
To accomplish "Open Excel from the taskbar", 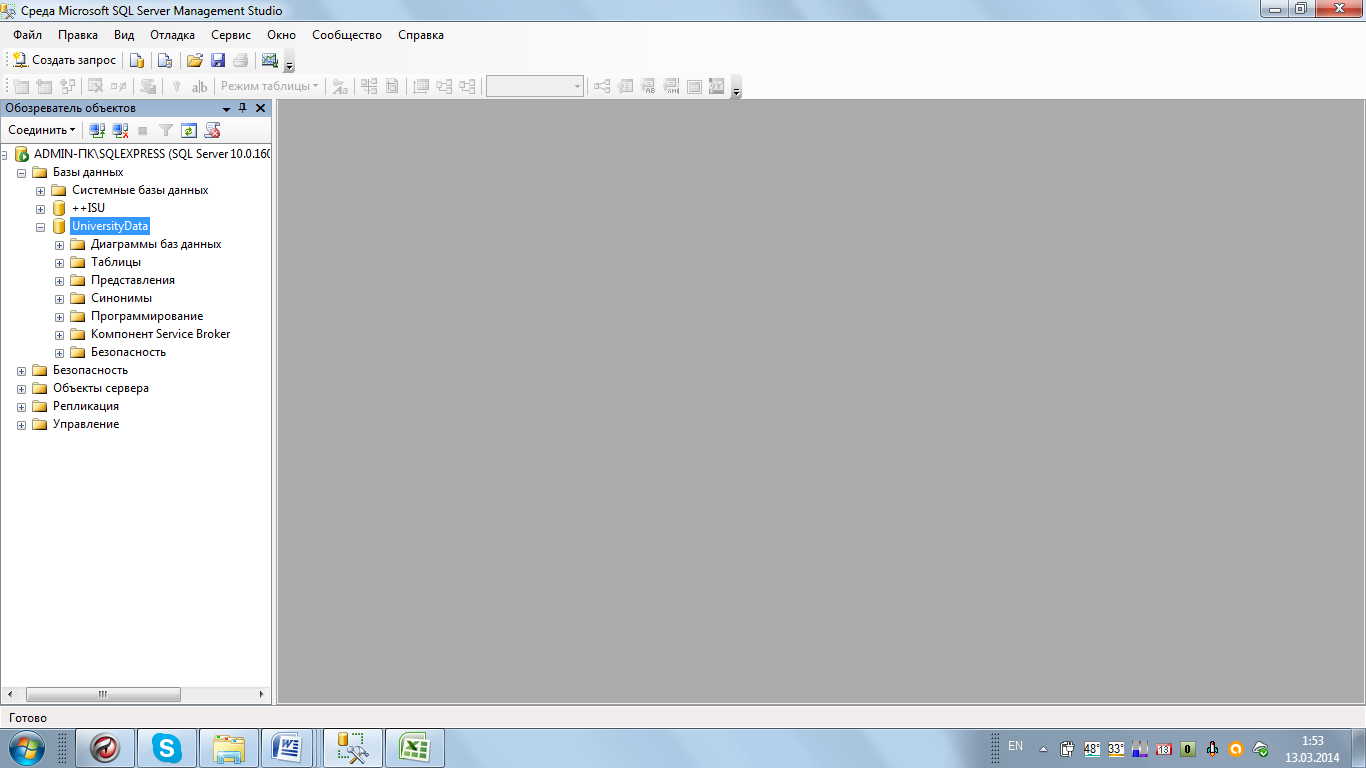I will [x=414, y=748].
